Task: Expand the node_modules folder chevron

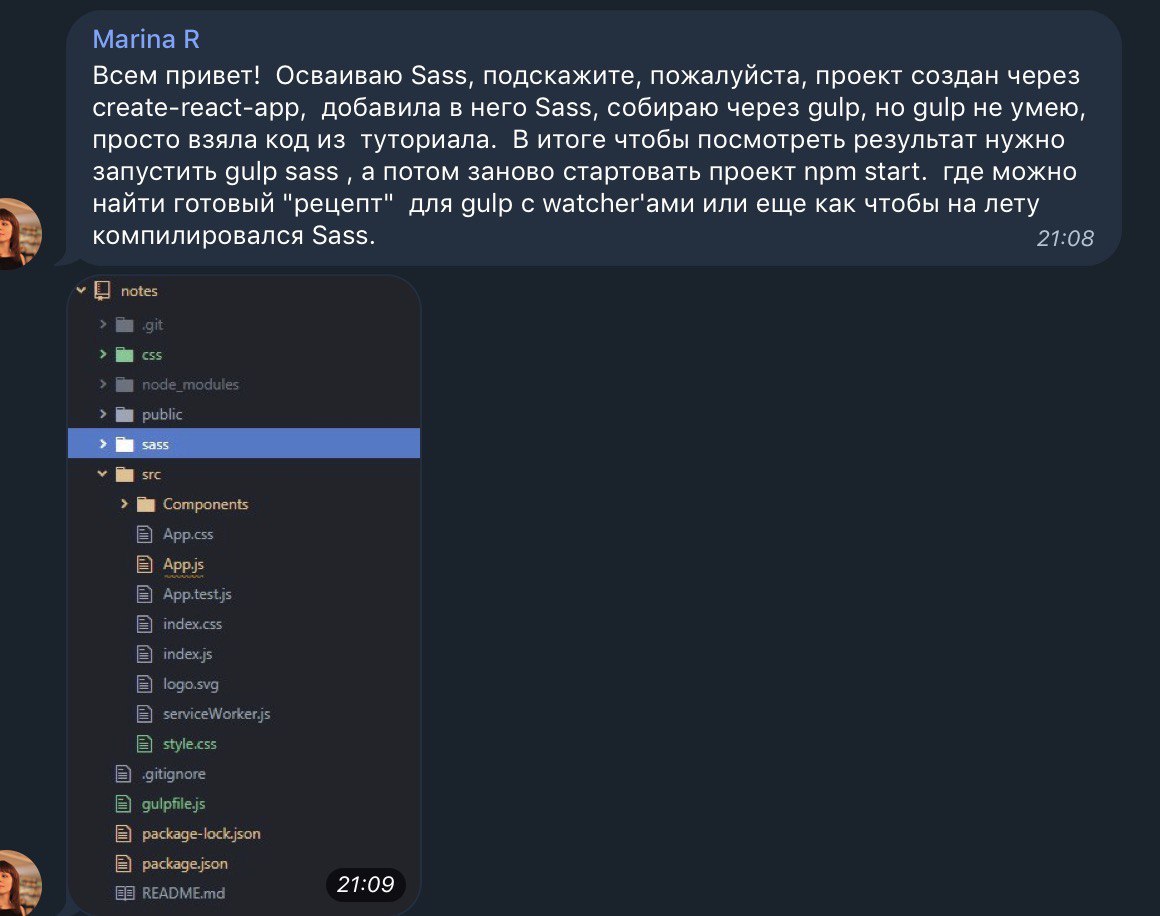Action: (103, 384)
